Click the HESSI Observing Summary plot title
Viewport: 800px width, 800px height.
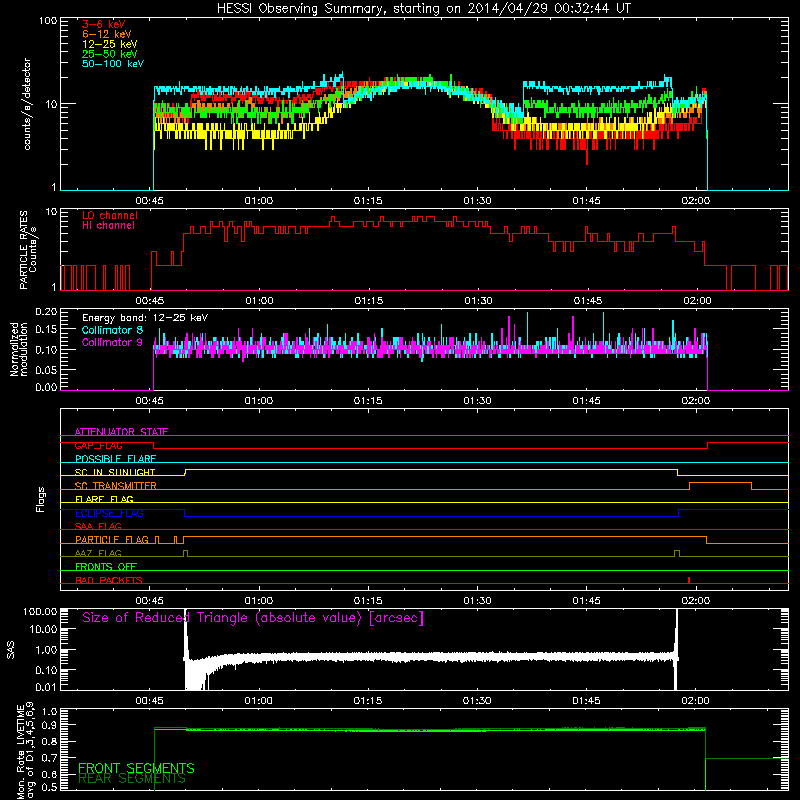coord(423,8)
